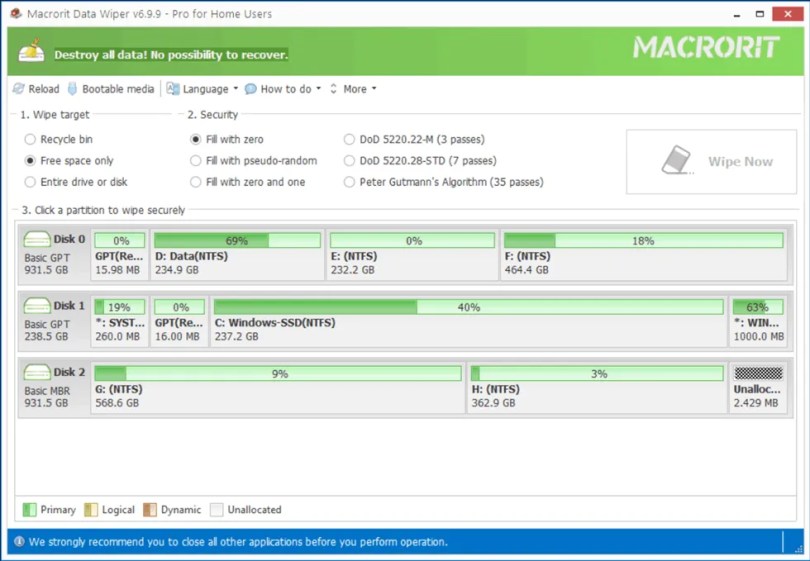Click the Unallocated space hatched block on Disk 2
810x561 pixels.
(758, 373)
